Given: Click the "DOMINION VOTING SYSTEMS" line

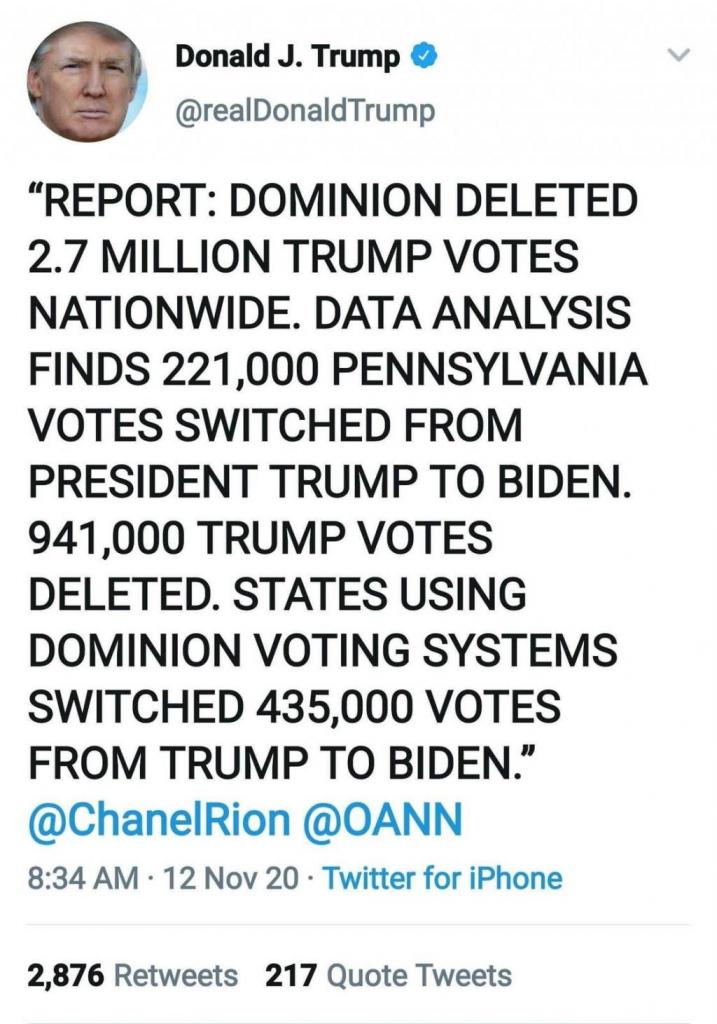Looking at the screenshot, I should (323, 652).
